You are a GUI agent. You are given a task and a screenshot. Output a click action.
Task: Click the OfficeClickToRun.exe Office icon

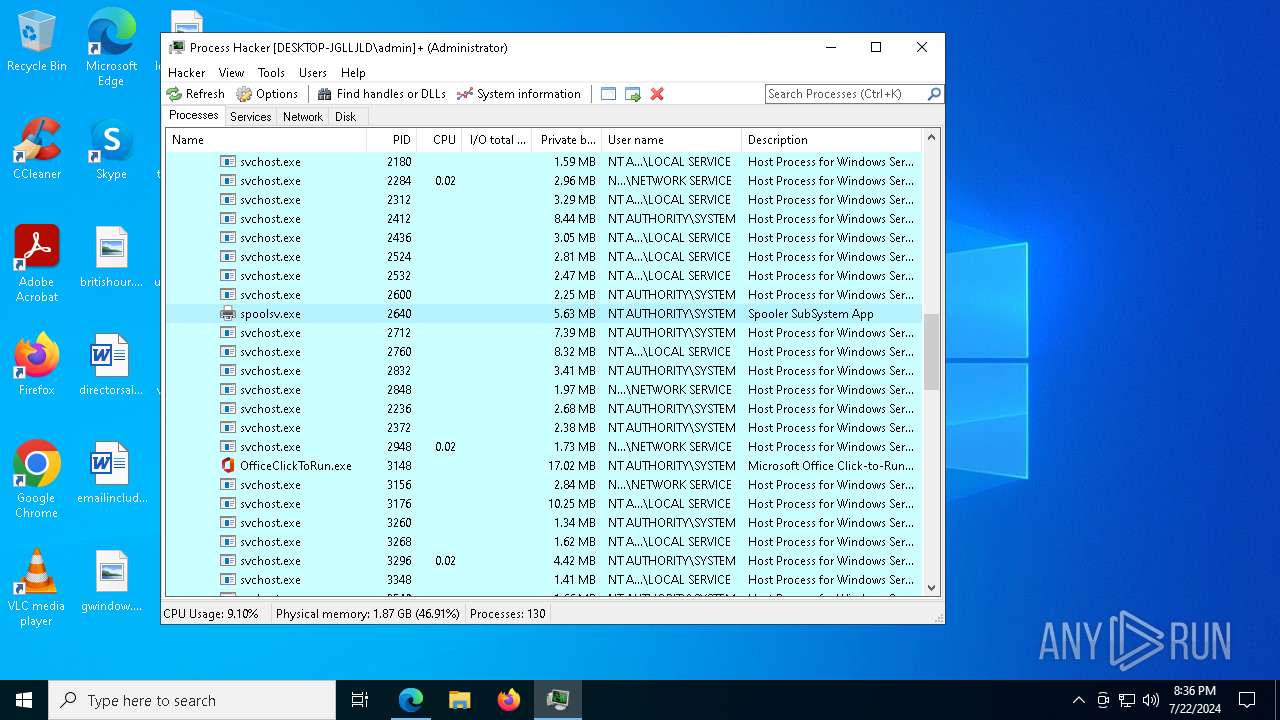228,466
